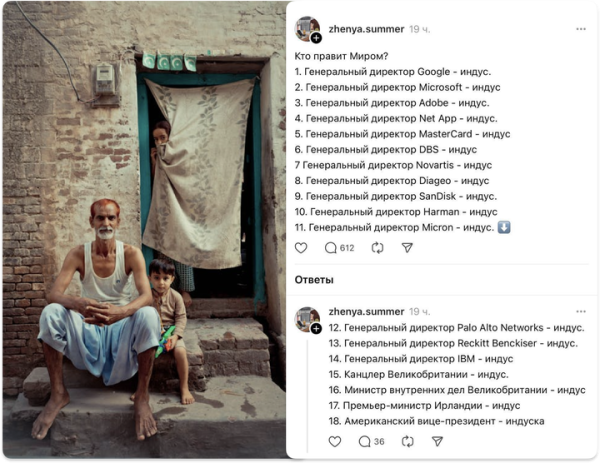Like the main post with heart icon
The image size is (600, 463).
coord(301,248)
